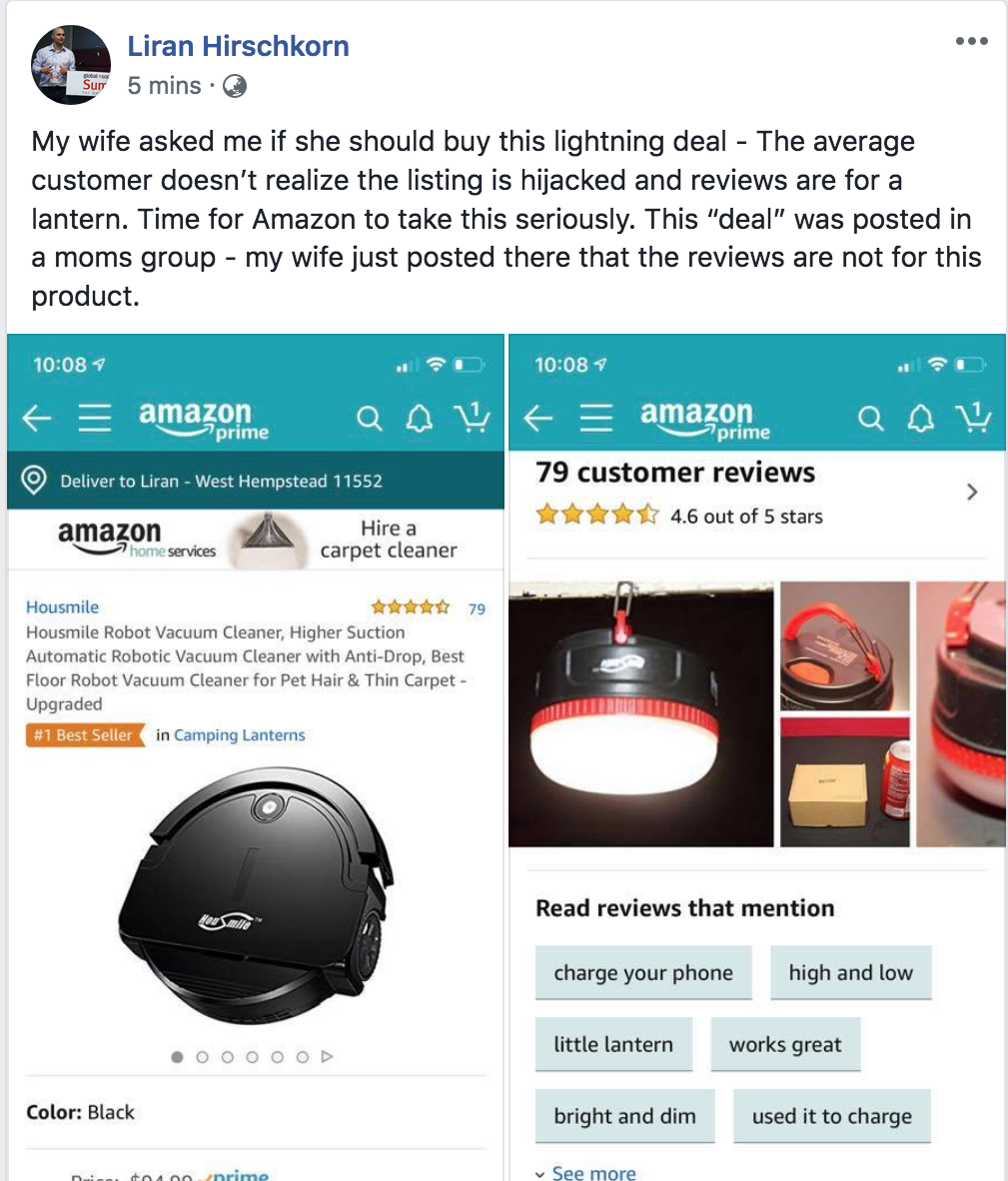Click the delivery location pin icon
The width and height of the screenshot is (1008, 1181).
34,480
